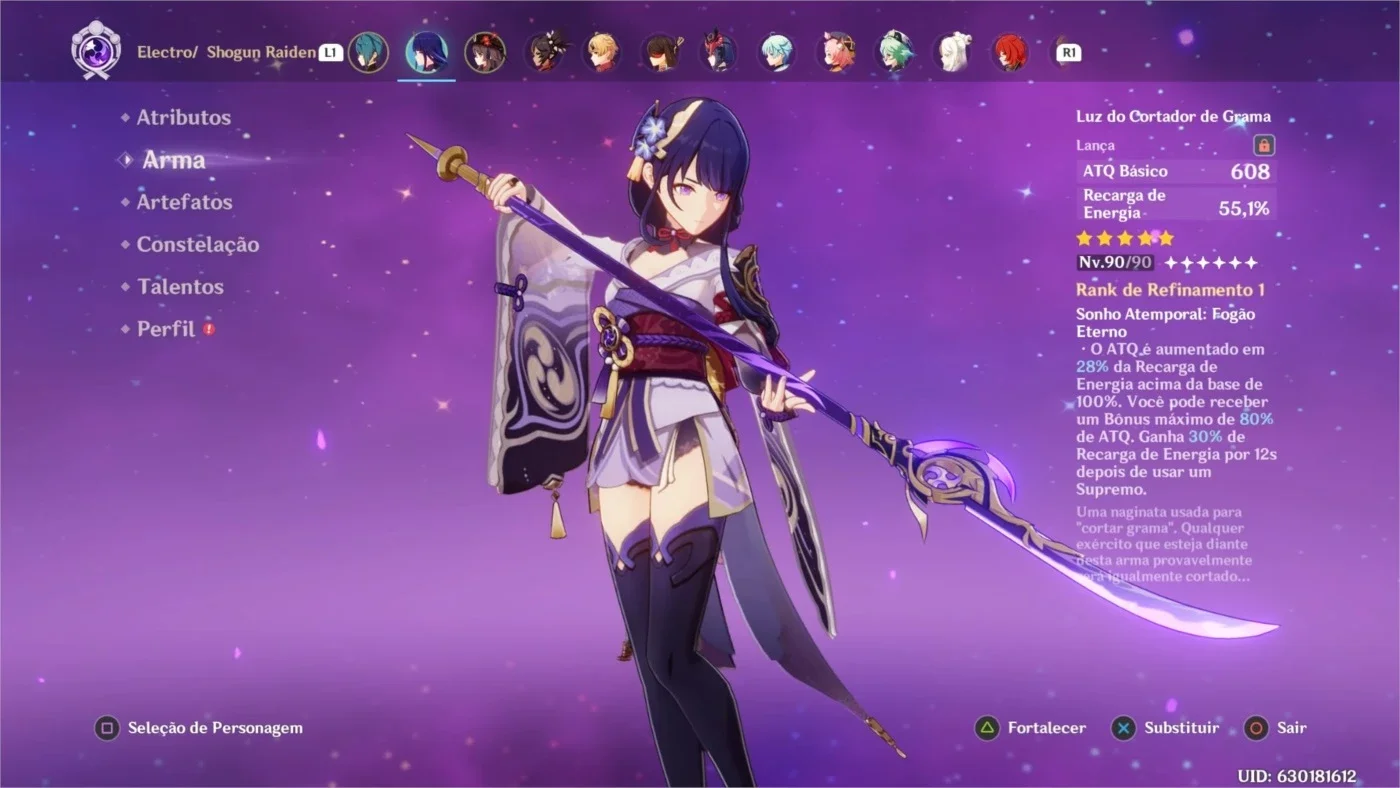Click the Nv.90/90 level label

(x=1115, y=263)
